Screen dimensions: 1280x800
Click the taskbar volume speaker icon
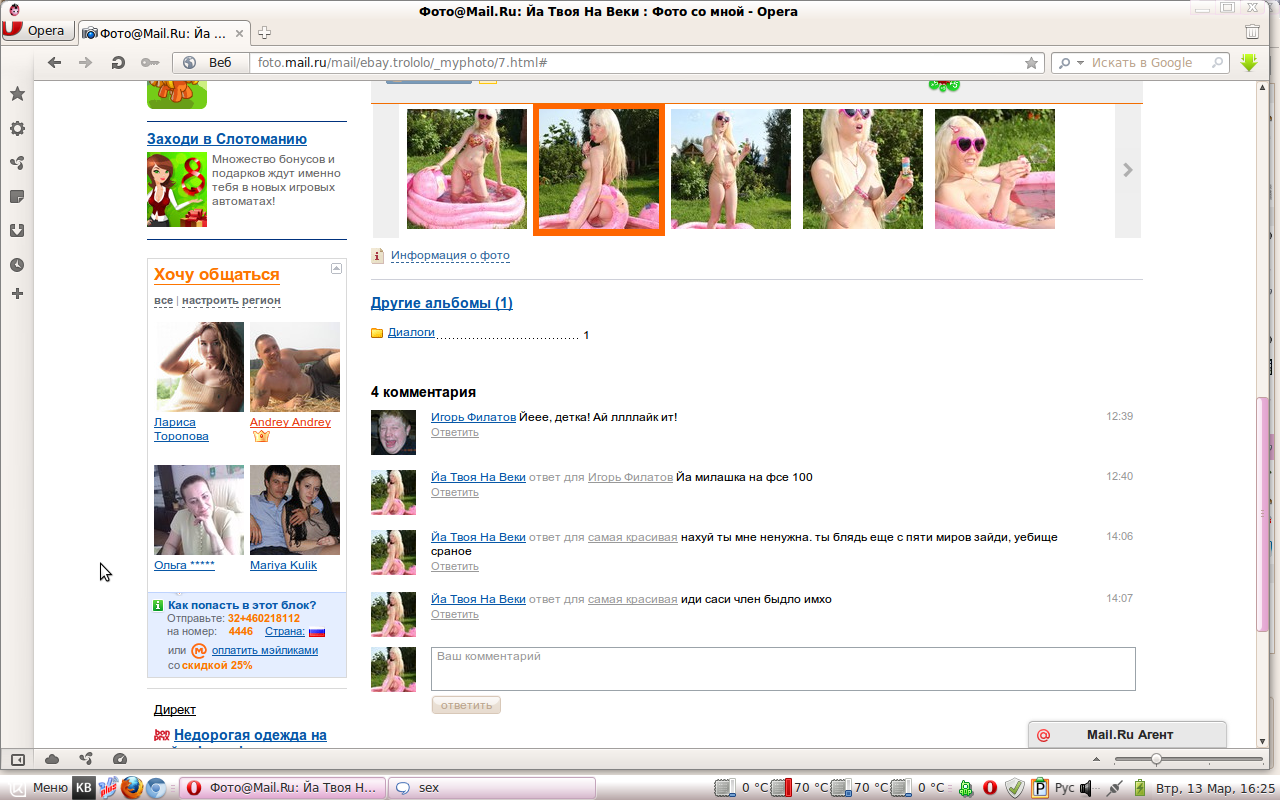tap(1087, 788)
